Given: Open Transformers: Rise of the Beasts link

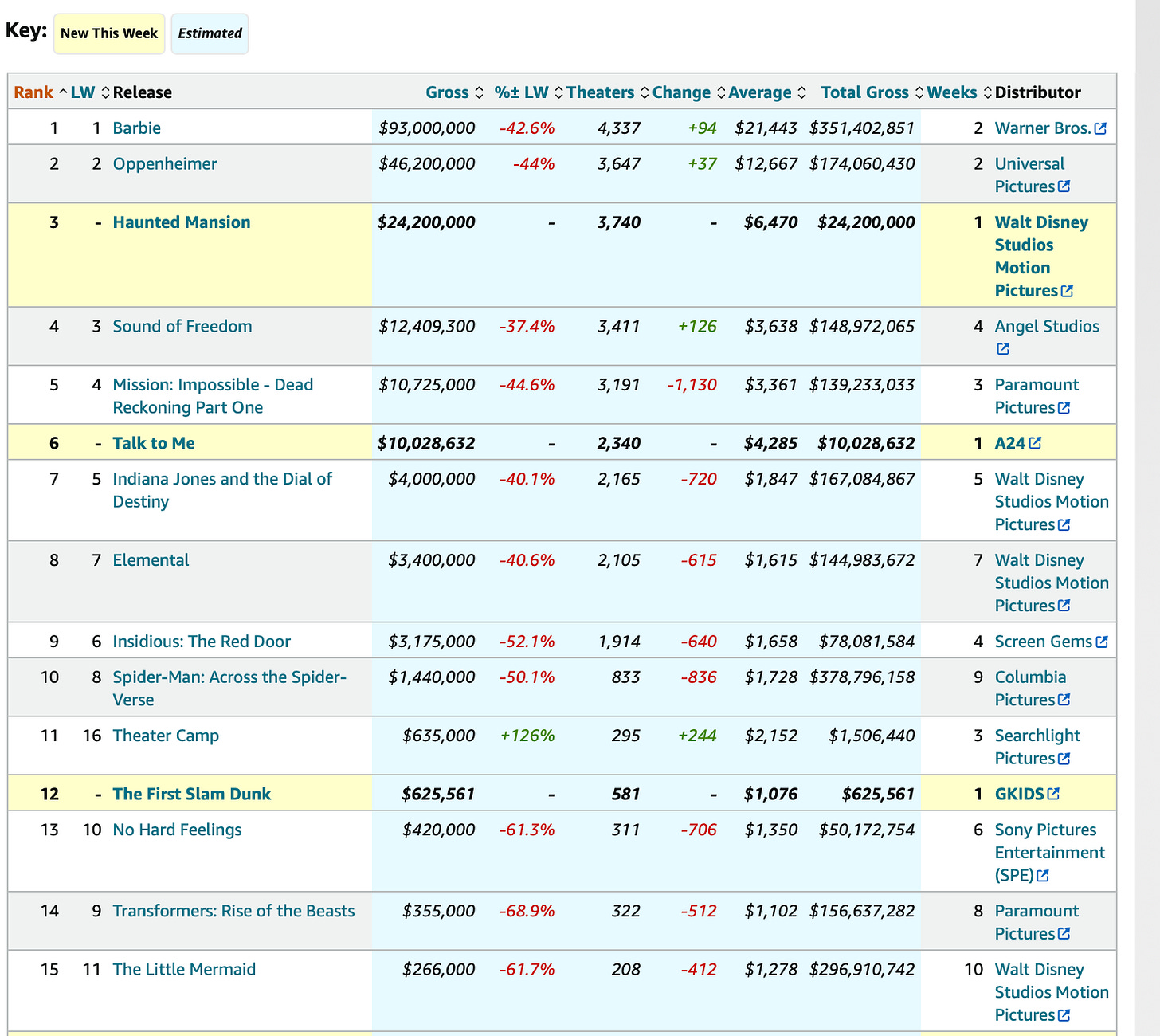Looking at the screenshot, I should tap(233, 911).
